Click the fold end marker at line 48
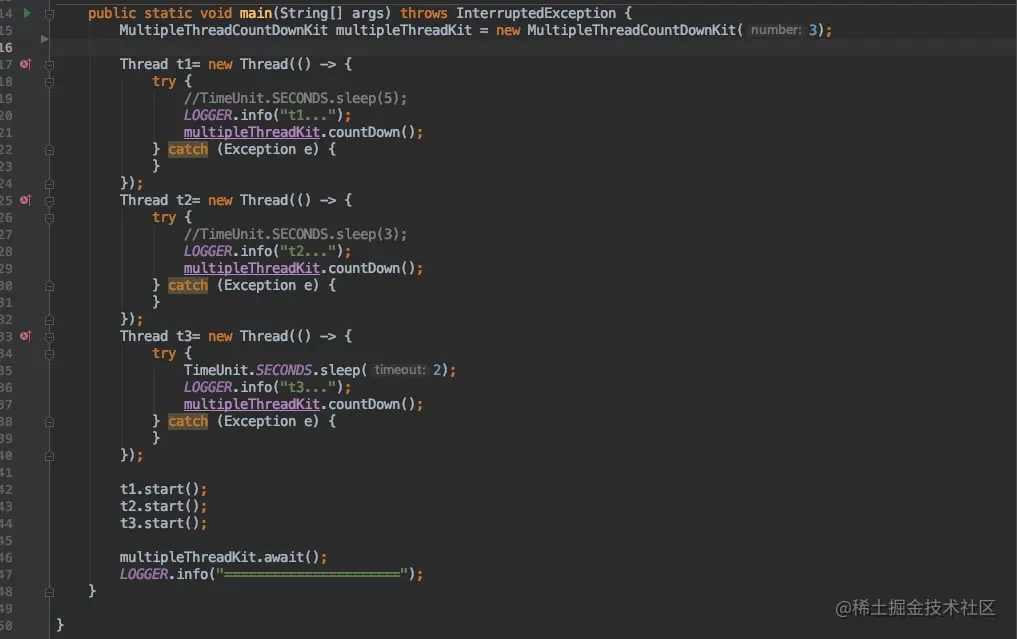Screen dimensions: 1017x639 pyautogui.click(x=49, y=592)
